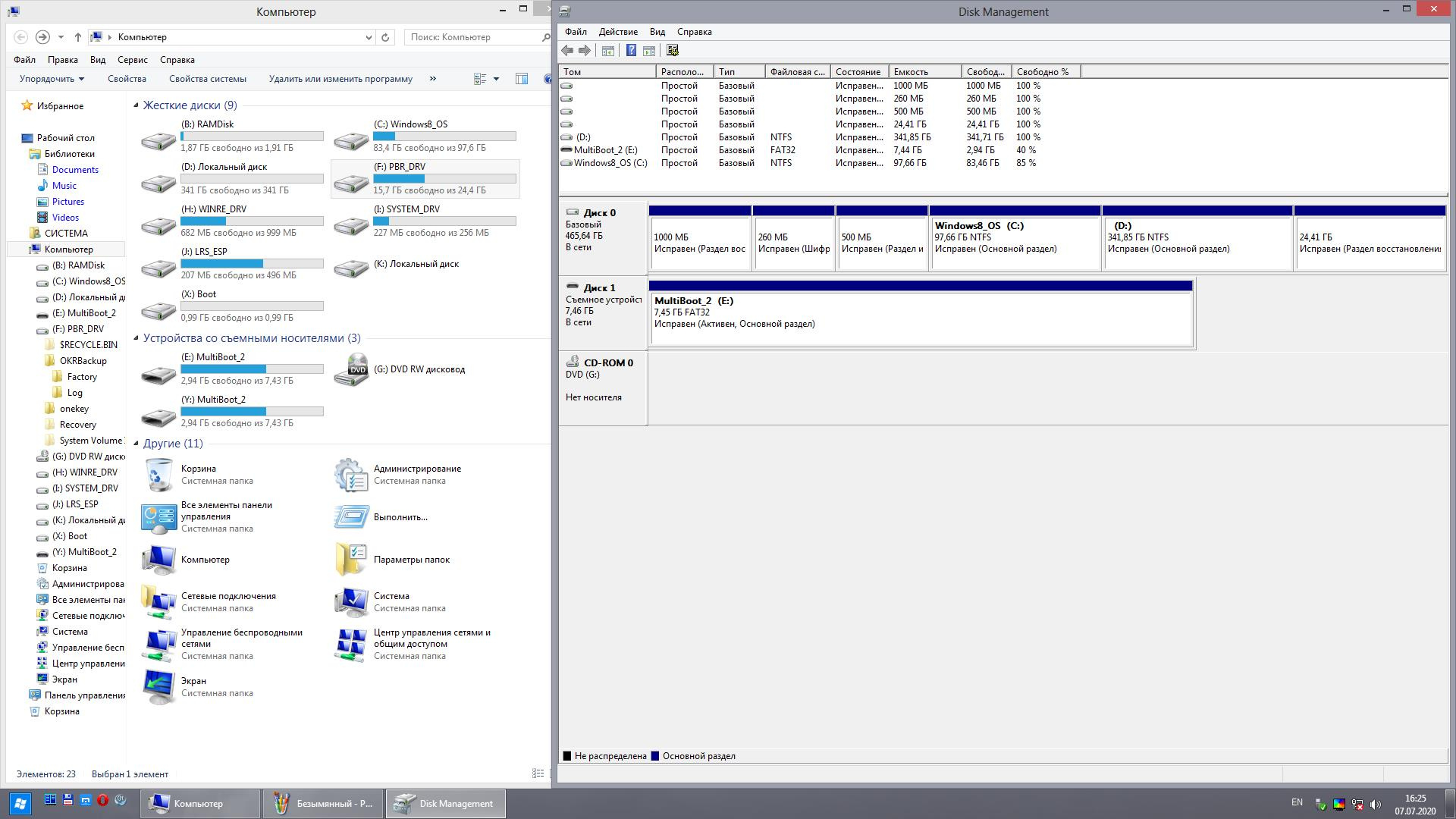The width and height of the screenshot is (1456, 819).
Task: Select MultiBoot_2 (E:) partition block on Диск 1
Action: point(921,313)
